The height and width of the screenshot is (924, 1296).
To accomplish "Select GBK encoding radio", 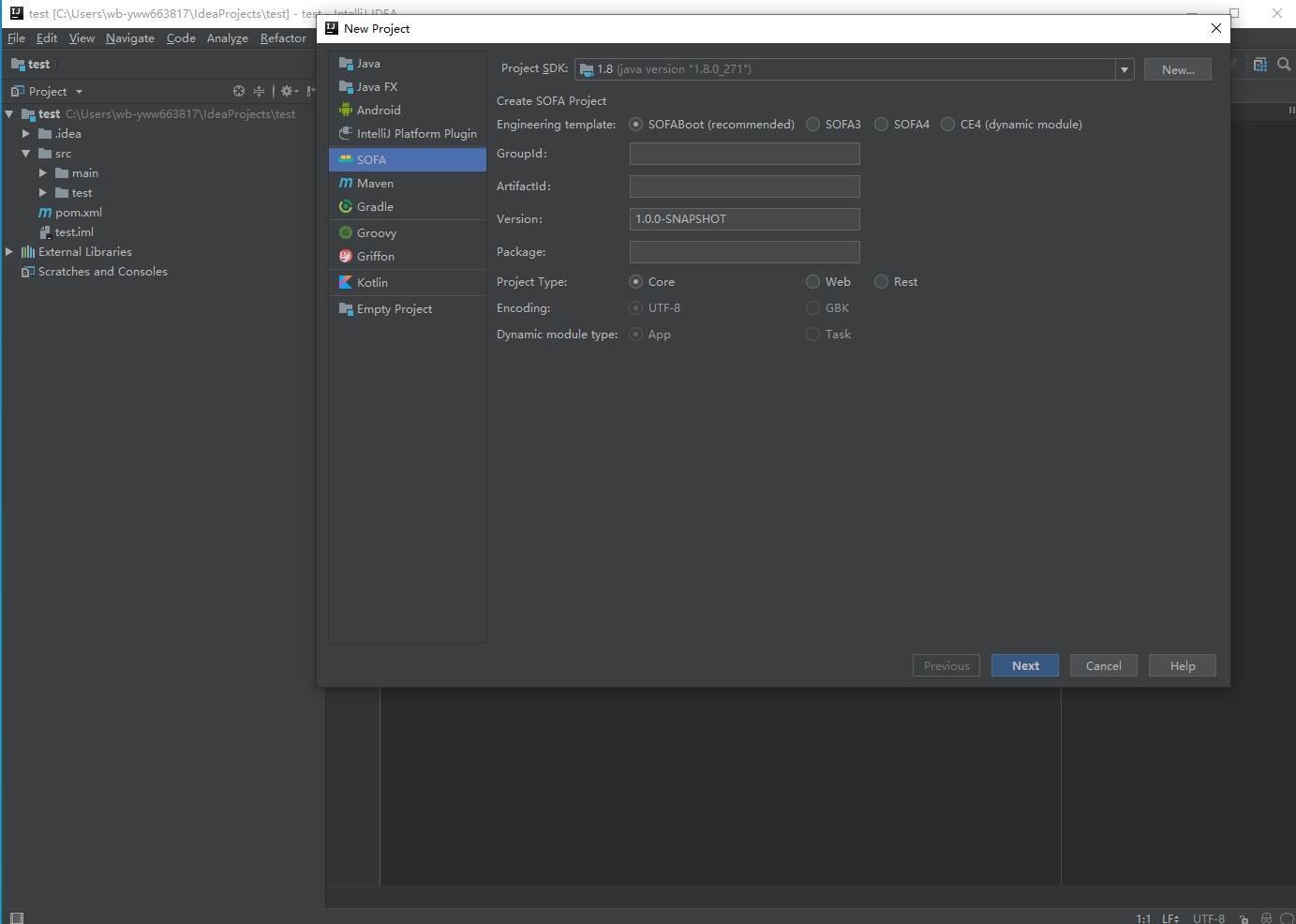I will [x=813, y=308].
